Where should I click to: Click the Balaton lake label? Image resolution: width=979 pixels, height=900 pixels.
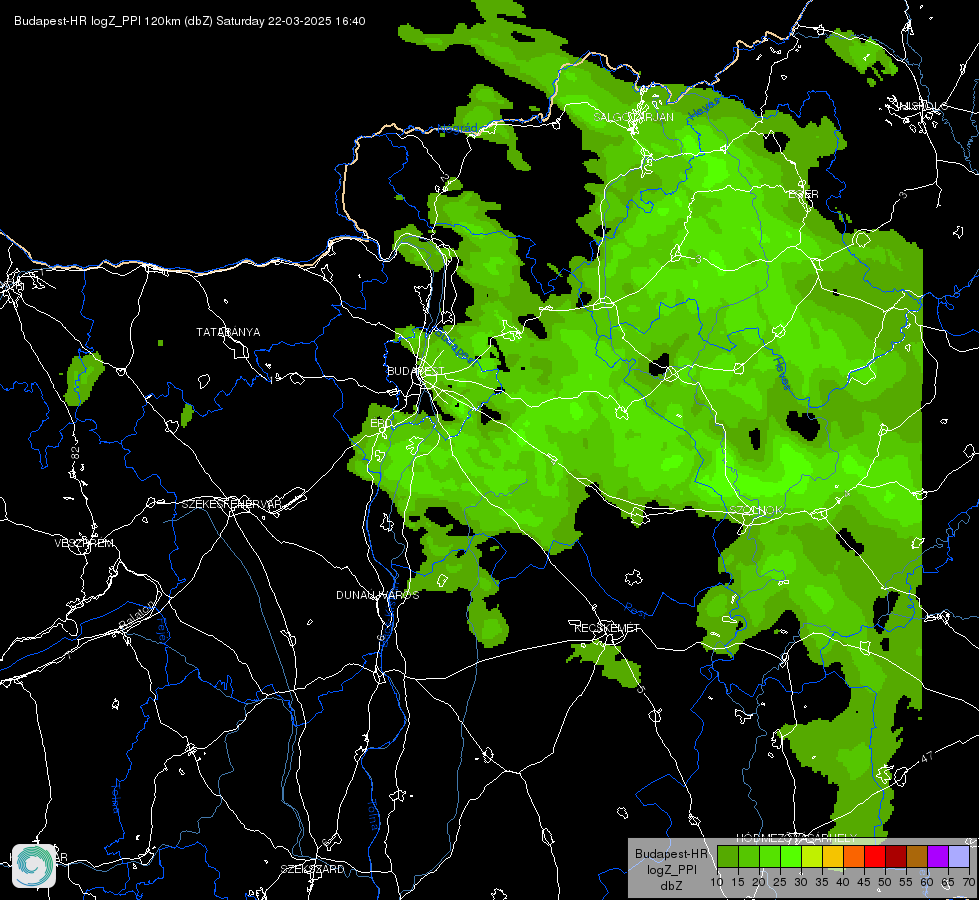coord(135,613)
